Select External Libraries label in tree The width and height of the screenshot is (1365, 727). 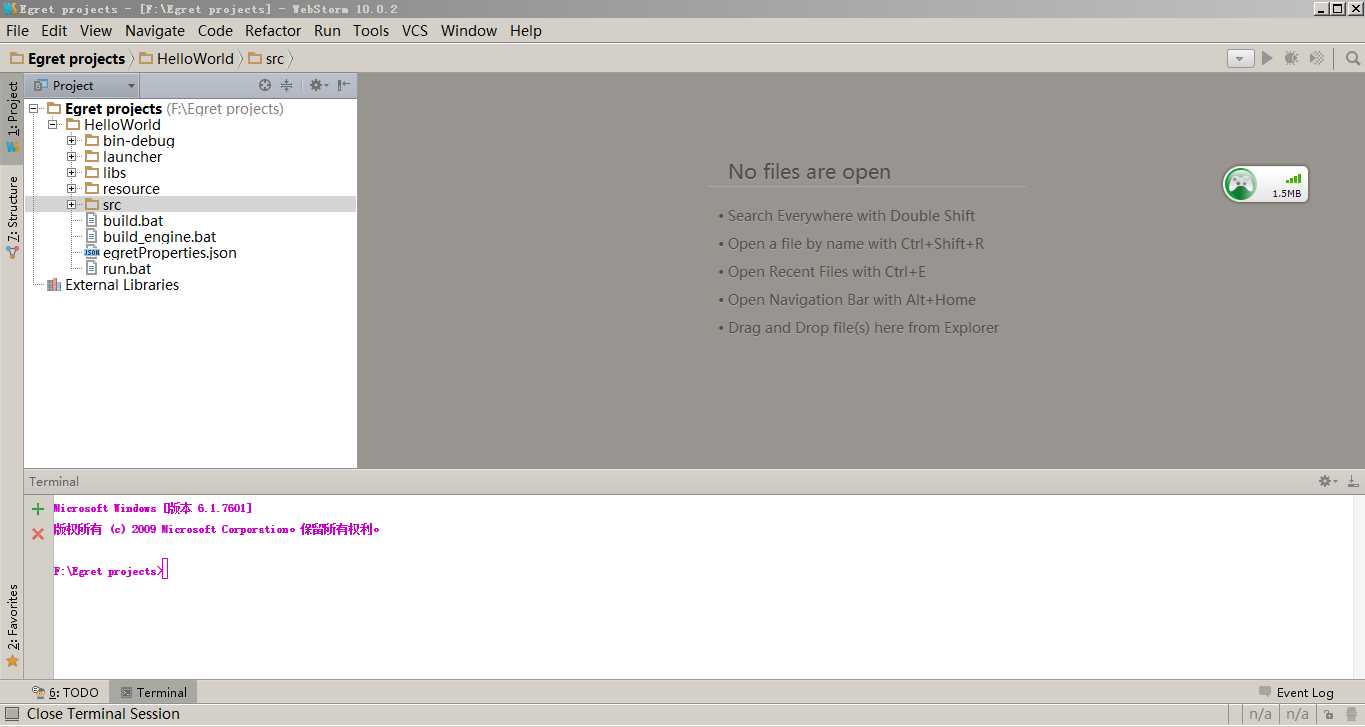tap(122, 285)
